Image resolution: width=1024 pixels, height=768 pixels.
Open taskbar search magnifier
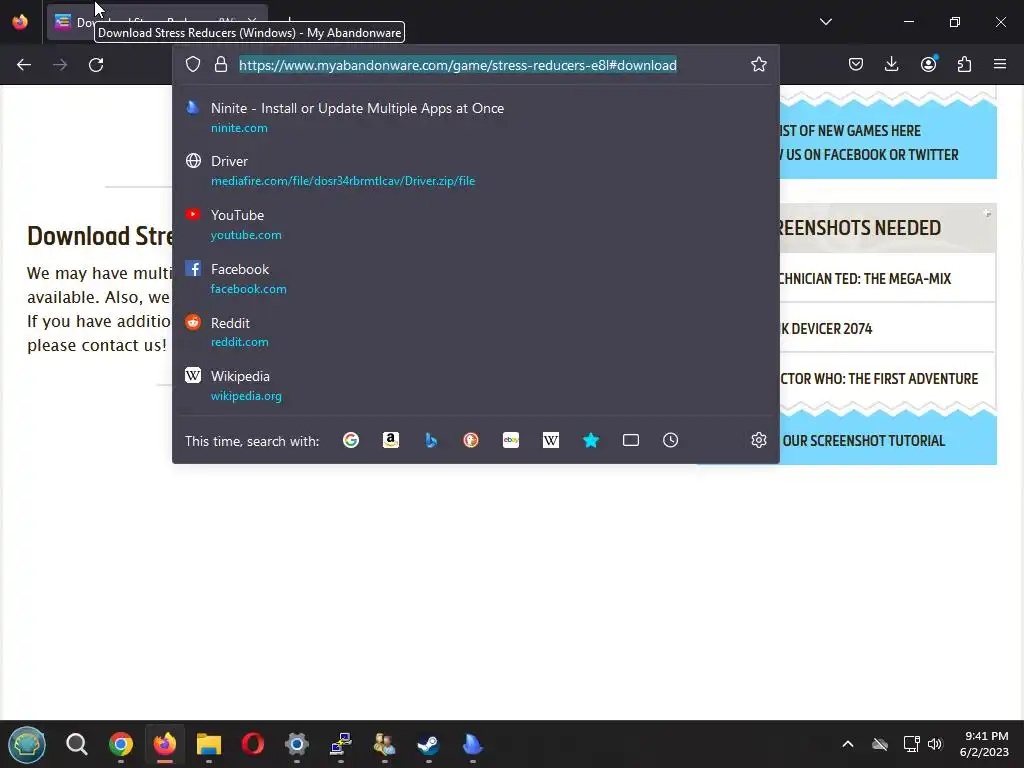click(76, 744)
